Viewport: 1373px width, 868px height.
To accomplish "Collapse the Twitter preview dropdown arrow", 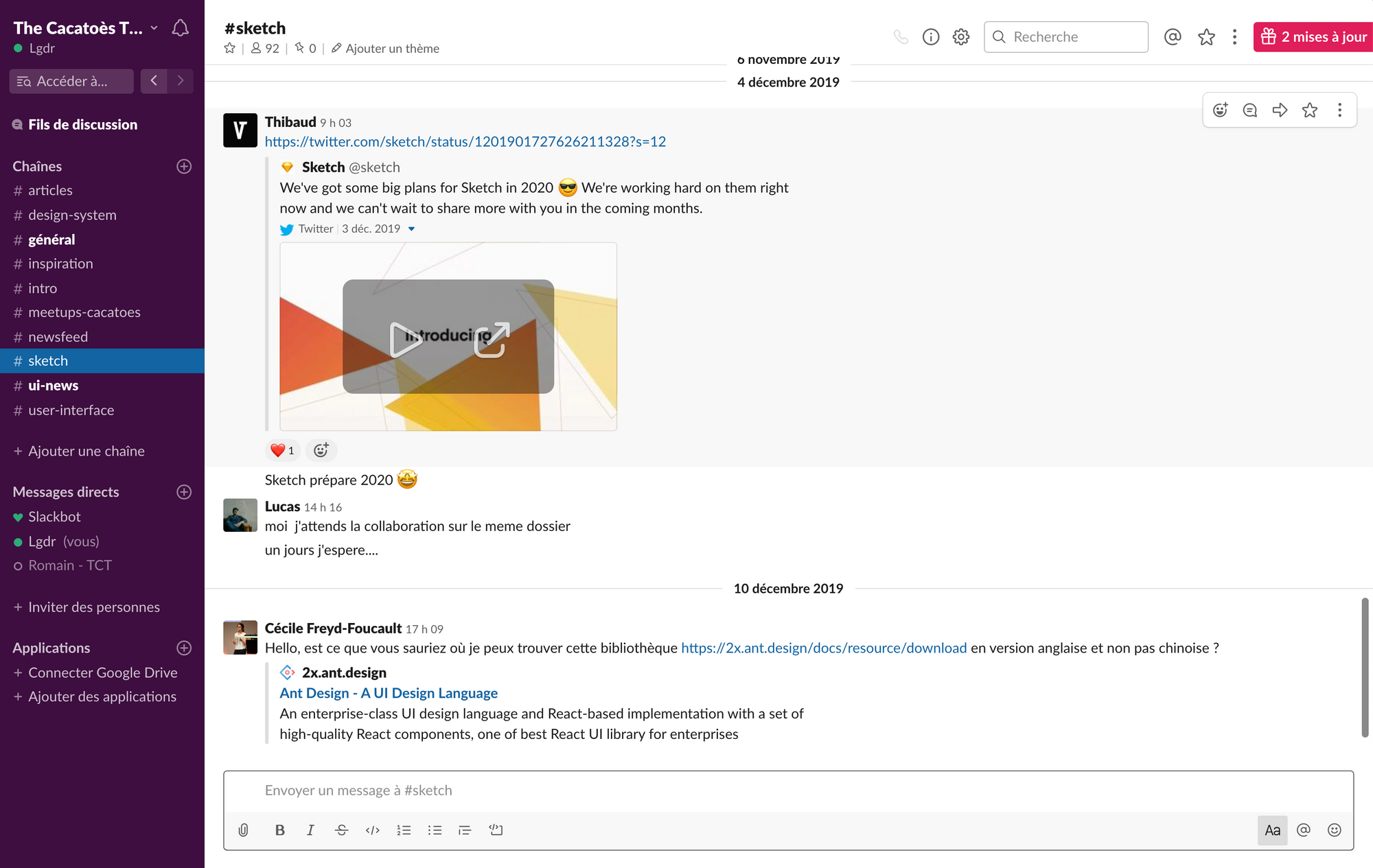I will point(411,229).
